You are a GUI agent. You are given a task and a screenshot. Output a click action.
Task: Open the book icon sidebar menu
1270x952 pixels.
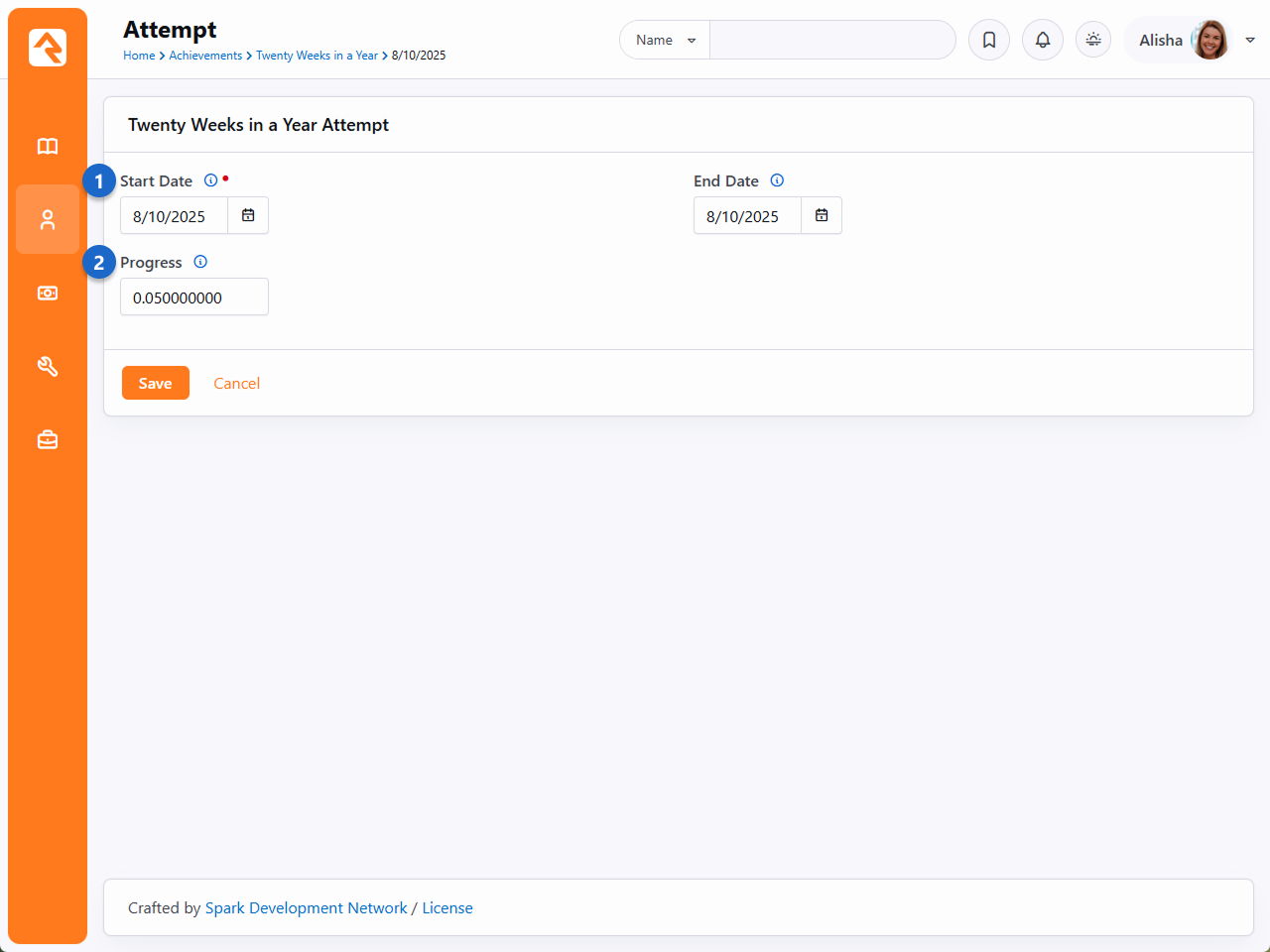coord(48,147)
